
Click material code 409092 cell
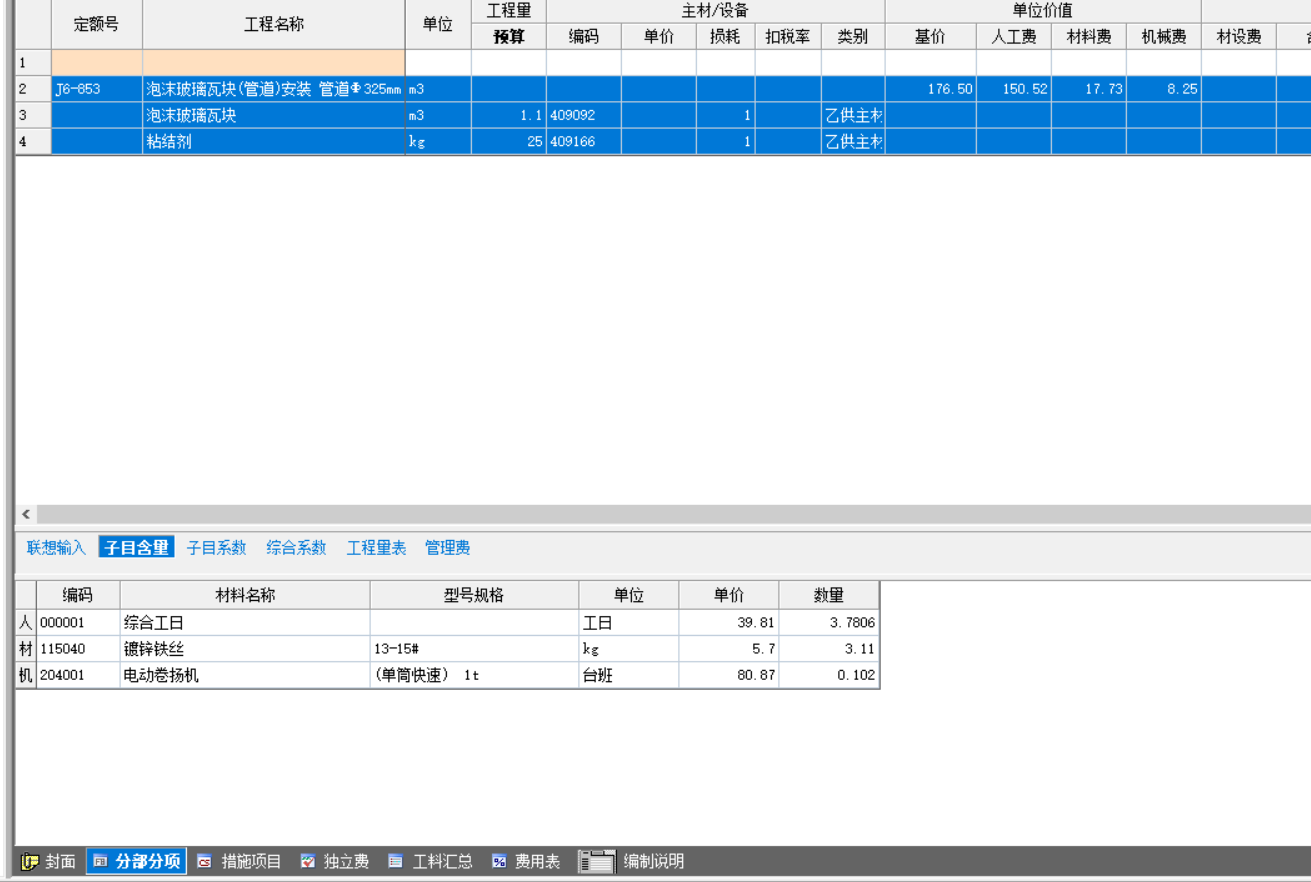[x=584, y=115]
